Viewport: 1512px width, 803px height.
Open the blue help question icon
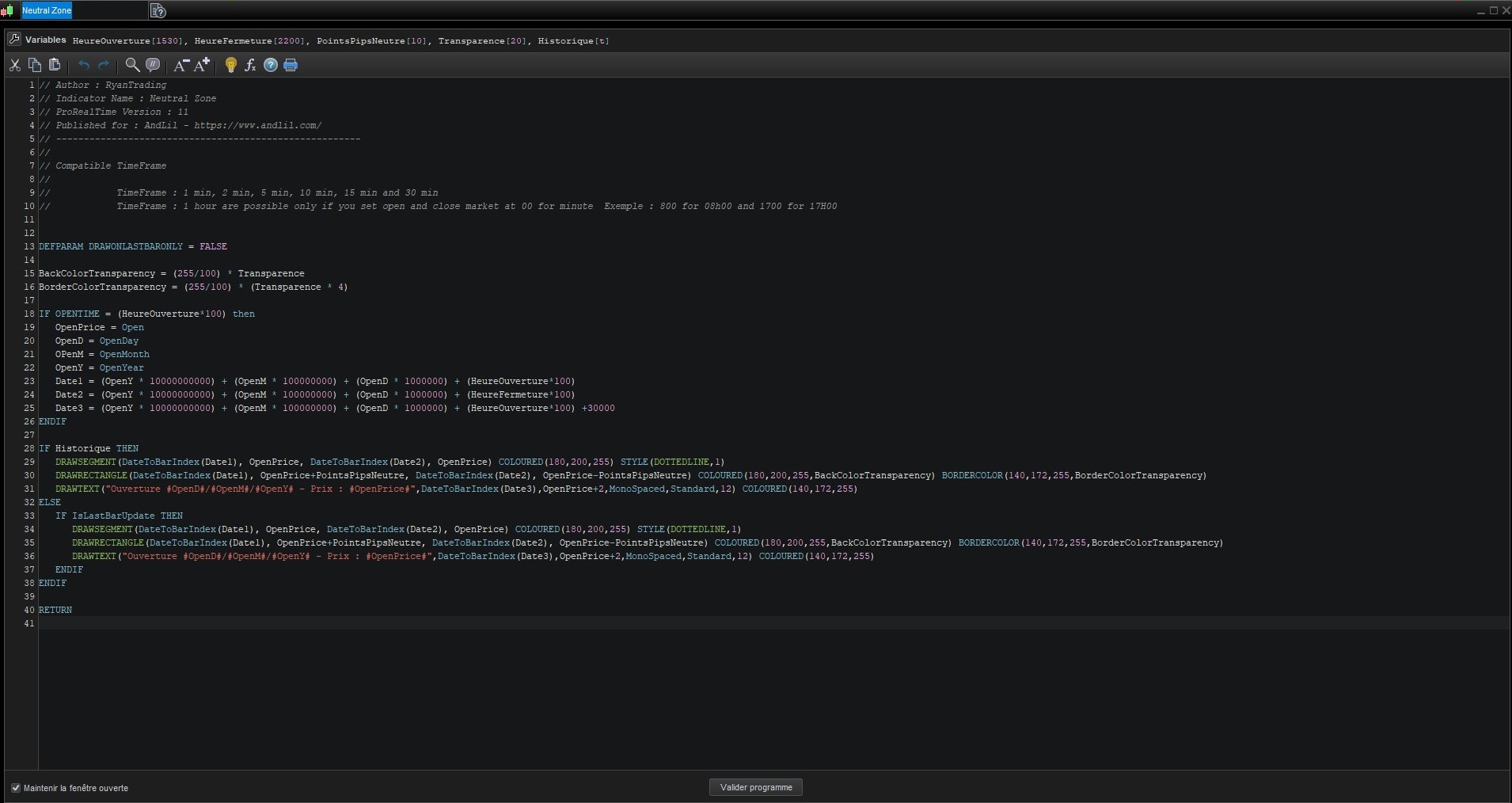click(271, 65)
